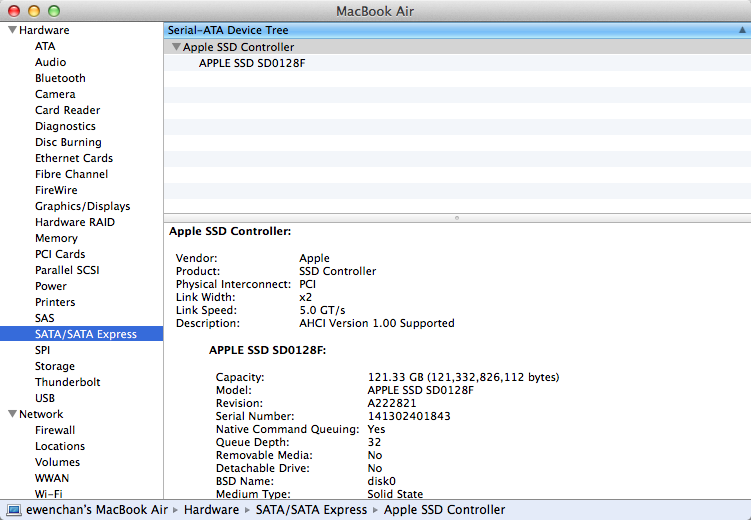751x520 pixels.
Task: Click the Revision value A222821
Action: (392, 403)
